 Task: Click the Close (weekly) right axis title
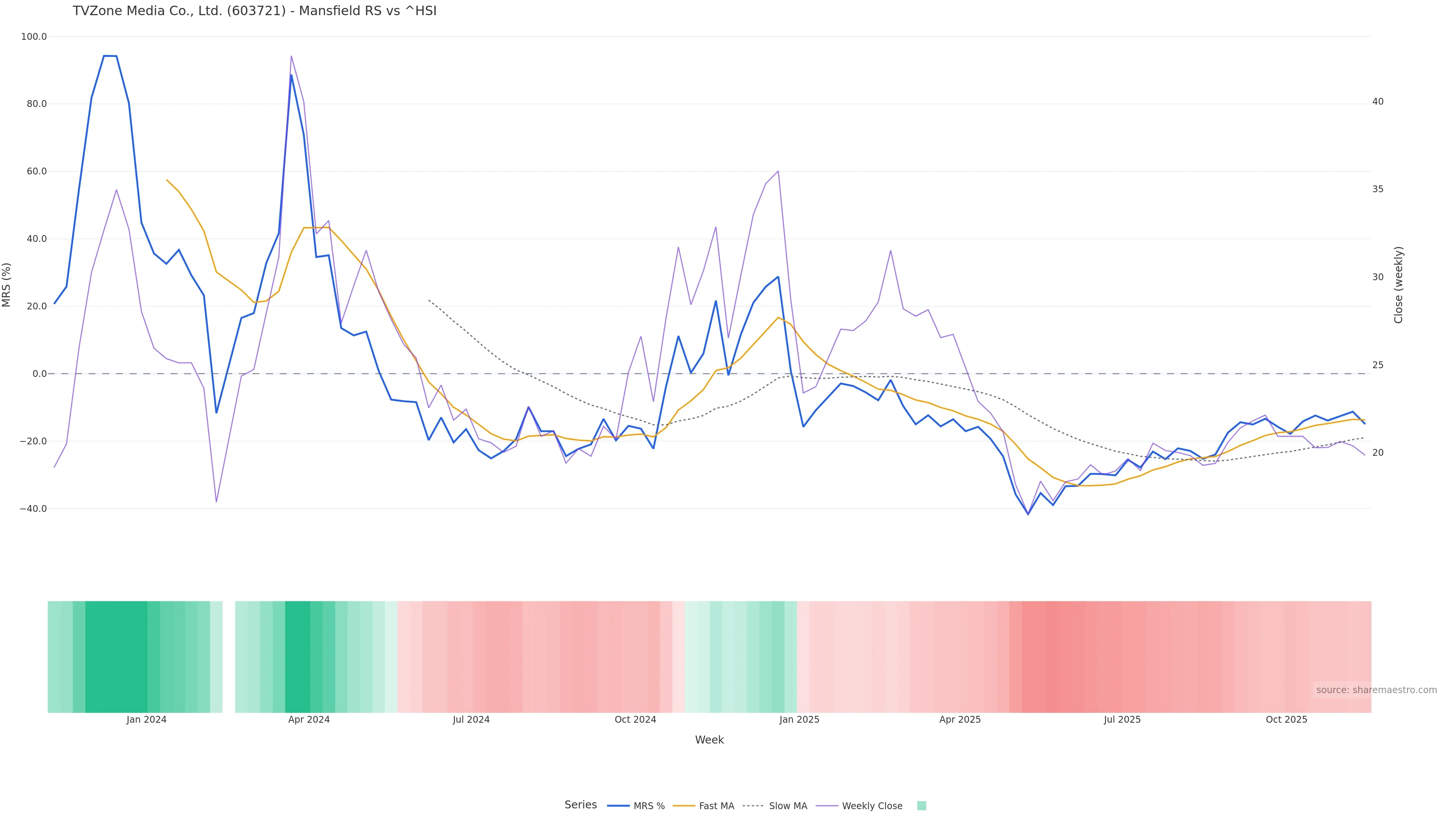pyautogui.click(x=1398, y=285)
